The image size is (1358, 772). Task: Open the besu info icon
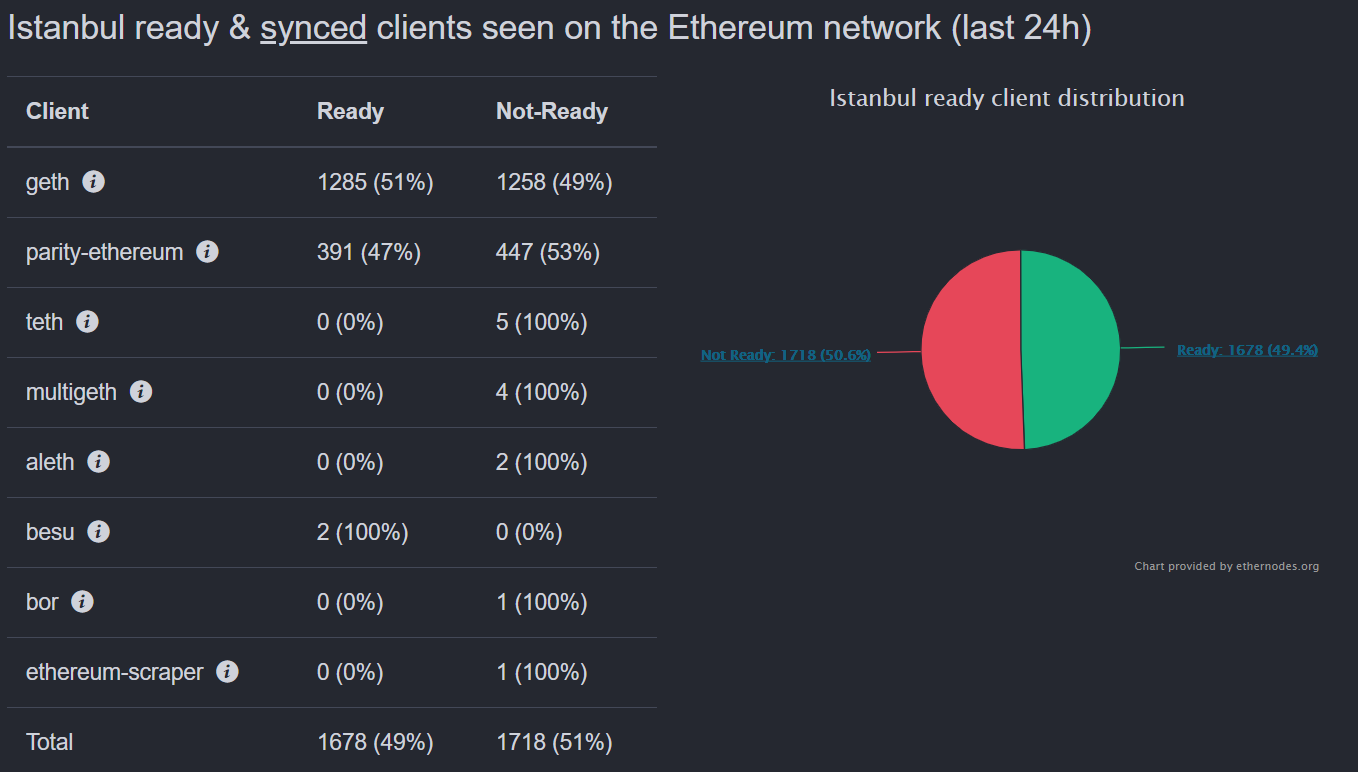[x=98, y=532]
